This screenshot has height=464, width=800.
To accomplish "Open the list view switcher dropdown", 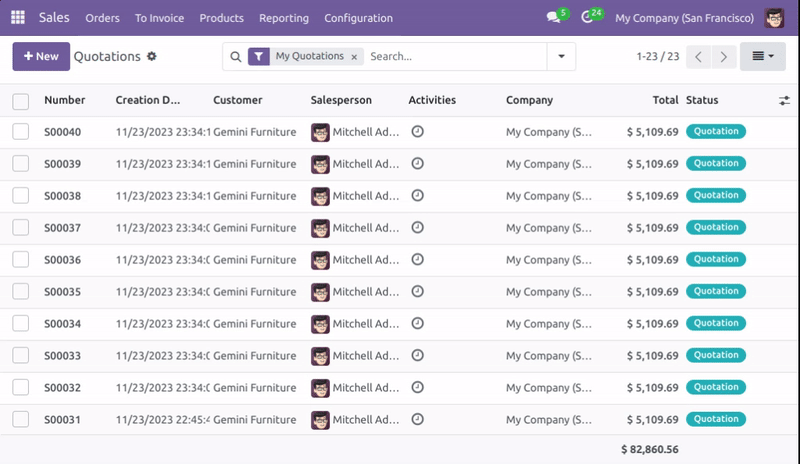I will [x=762, y=57].
